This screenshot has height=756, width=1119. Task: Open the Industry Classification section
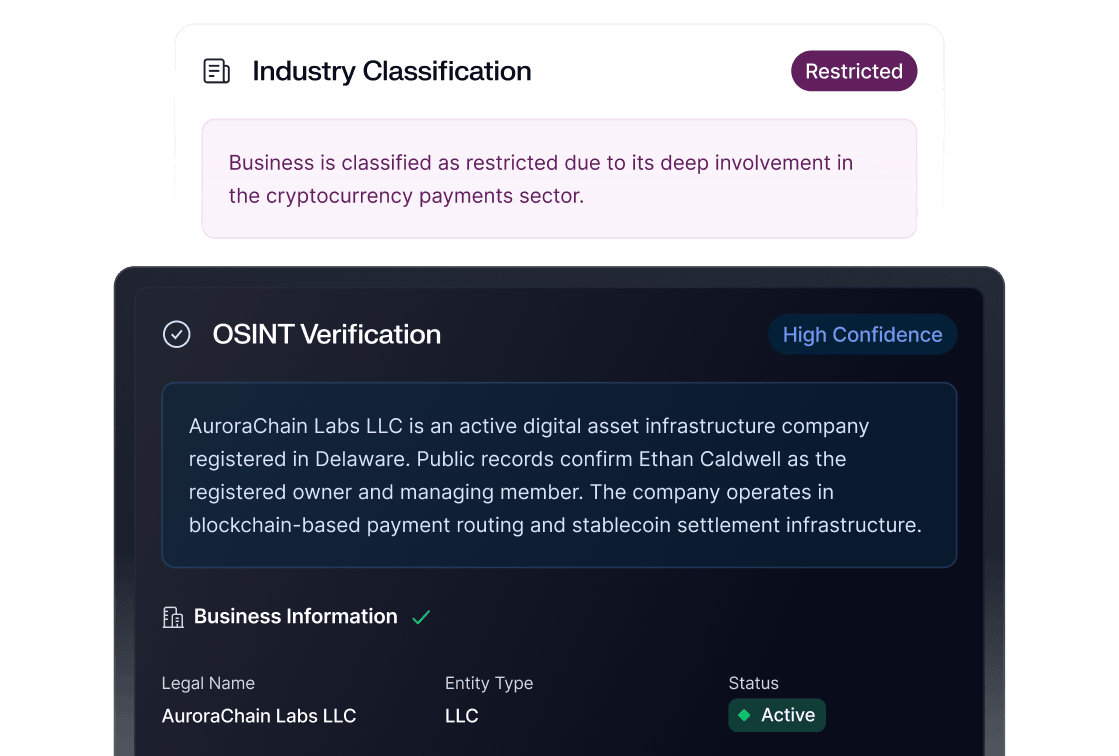pyautogui.click(x=392, y=71)
